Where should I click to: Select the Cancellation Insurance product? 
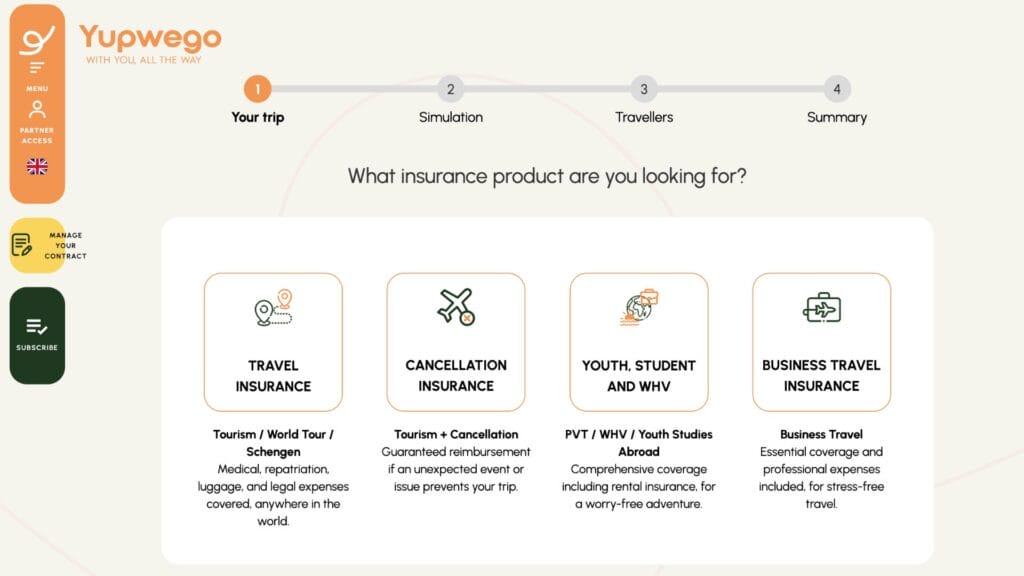[x=456, y=340]
